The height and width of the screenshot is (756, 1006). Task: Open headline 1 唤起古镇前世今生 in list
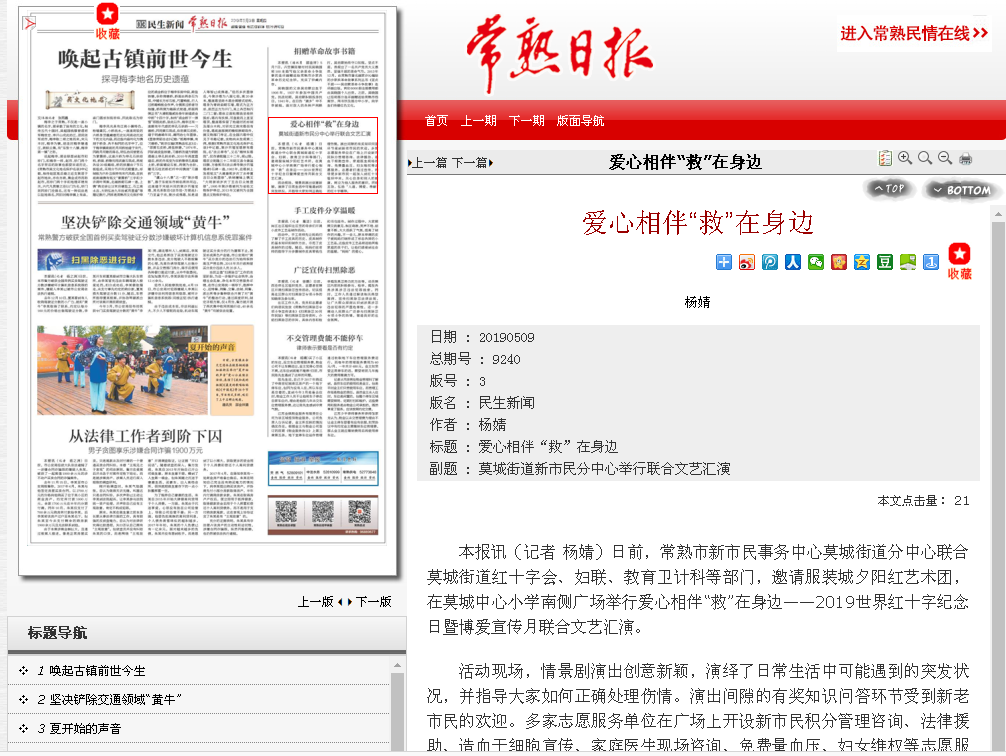(x=98, y=671)
